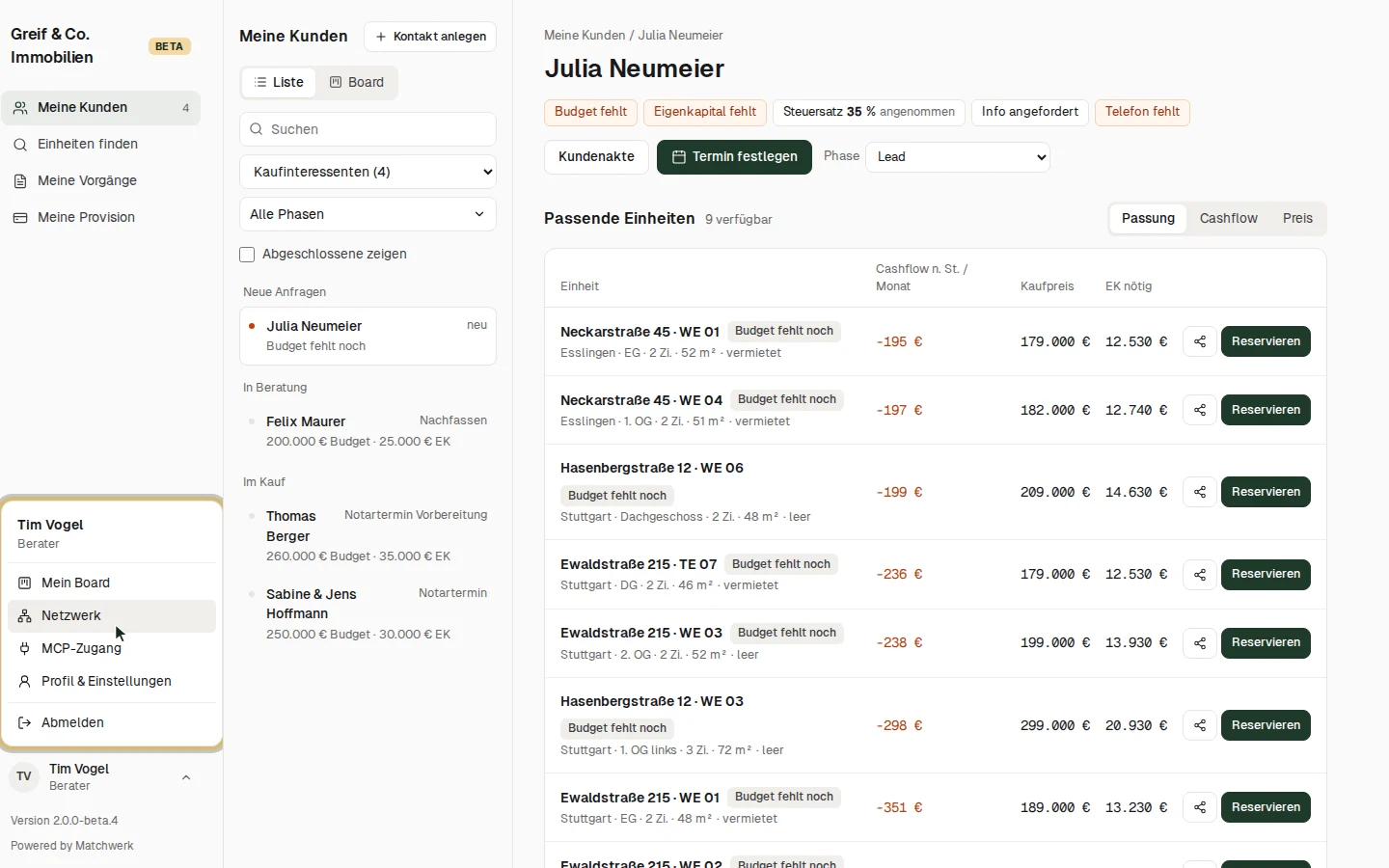
Task: Click Abmelden to log out
Action: (112, 723)
